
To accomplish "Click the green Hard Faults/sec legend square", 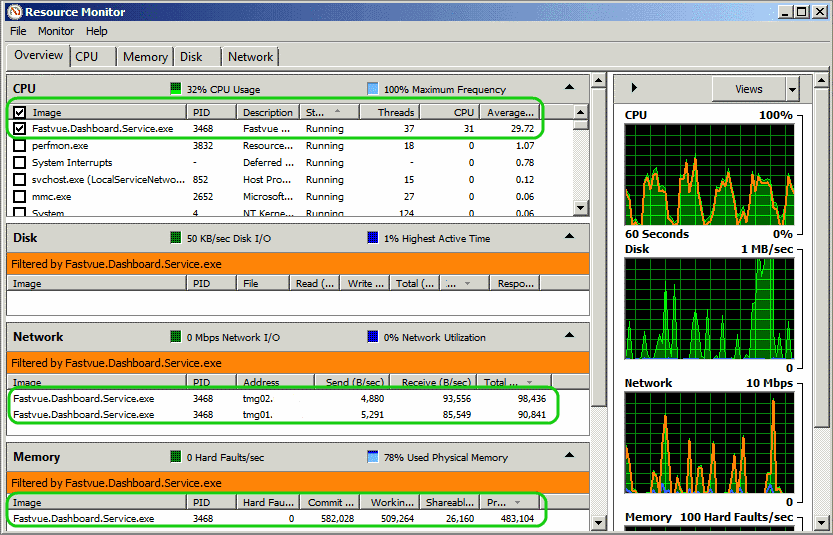I will (x=175, y=456).
